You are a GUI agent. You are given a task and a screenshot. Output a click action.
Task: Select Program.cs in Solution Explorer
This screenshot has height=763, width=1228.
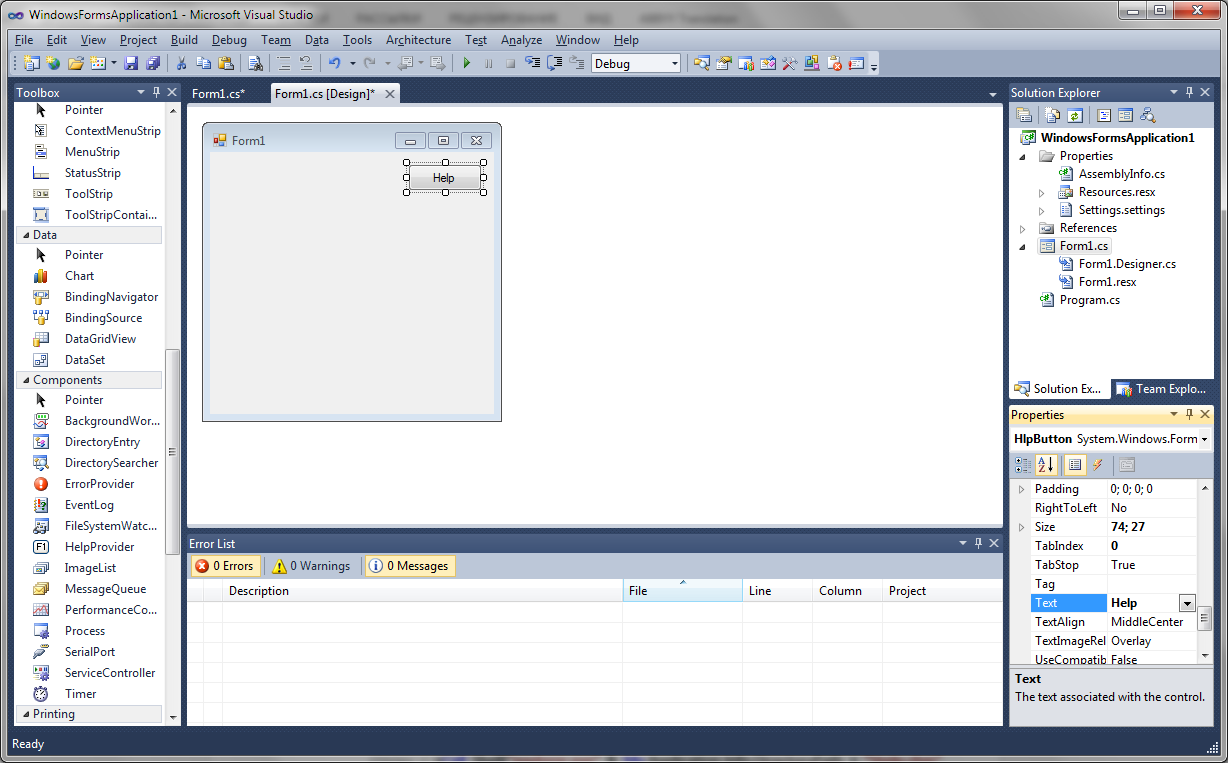click(1088, 299)
